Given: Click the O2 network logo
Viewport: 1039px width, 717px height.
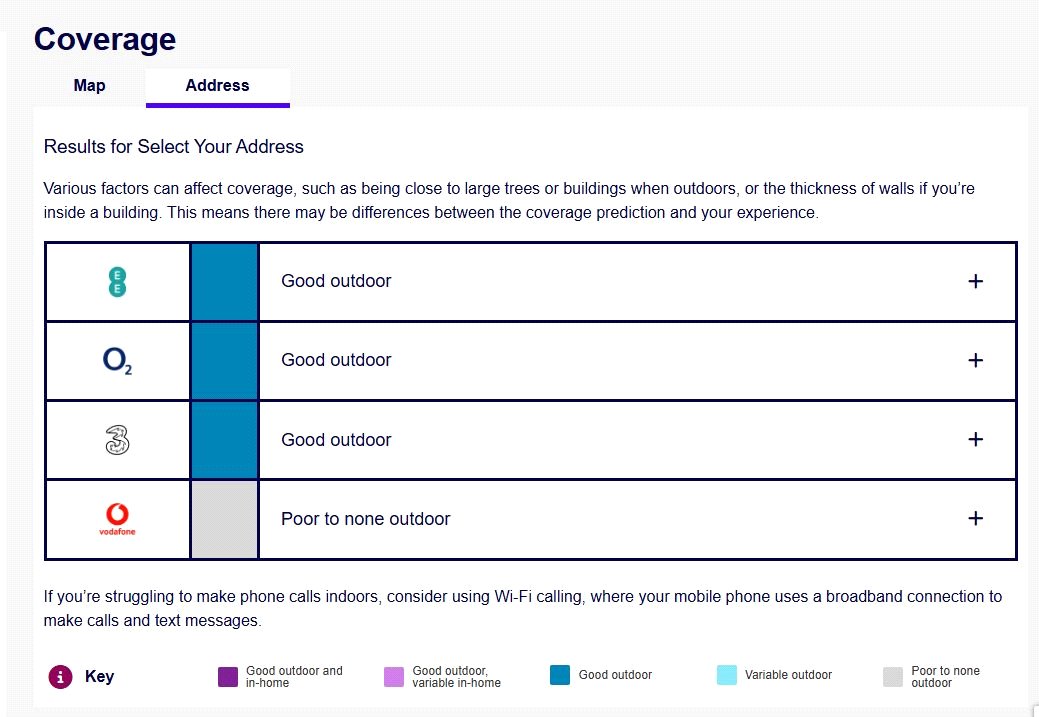Looking at the screenshot, I should click(x=118, y=361).
